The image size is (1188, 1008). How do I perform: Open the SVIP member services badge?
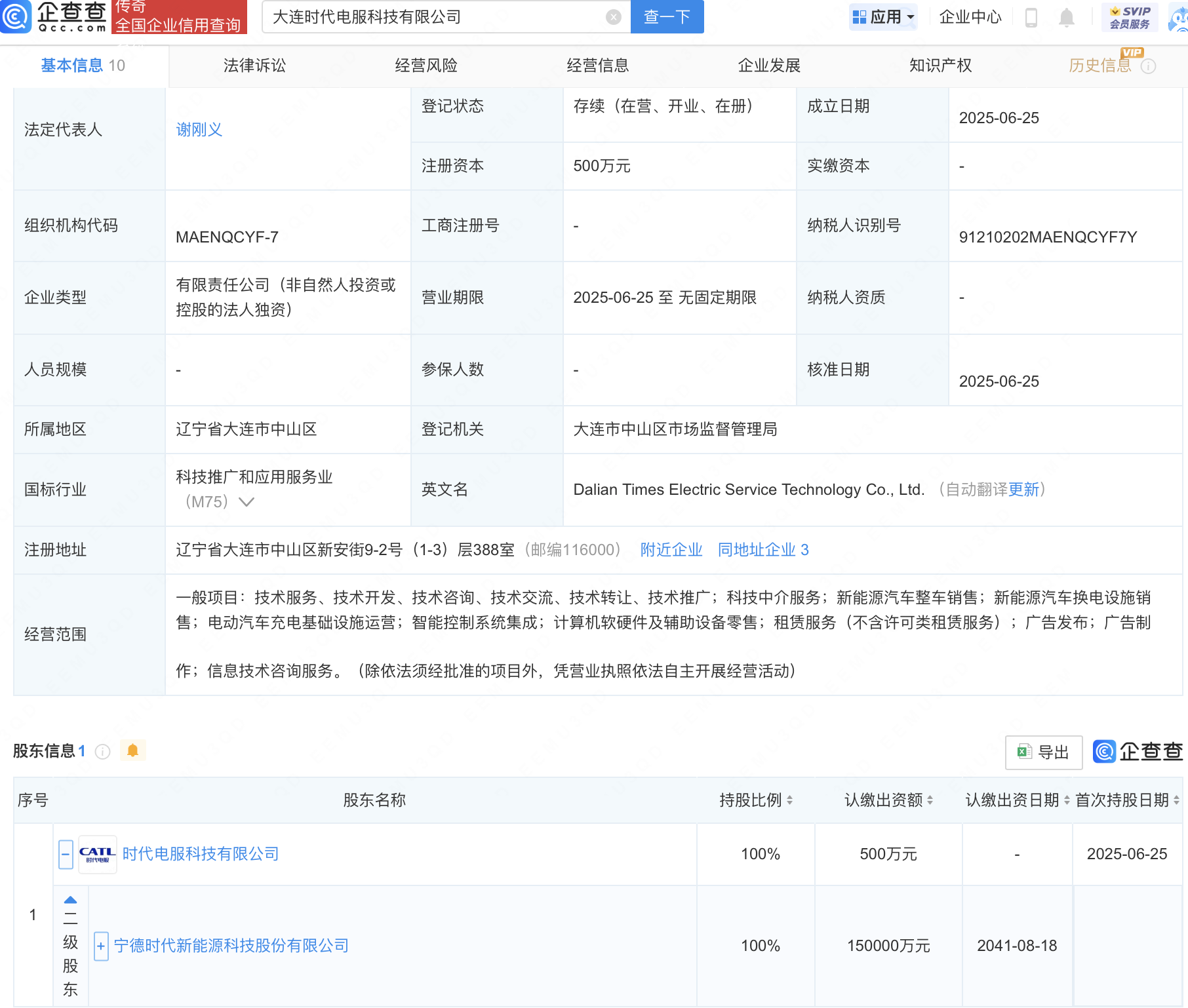tap(1130, 17)
